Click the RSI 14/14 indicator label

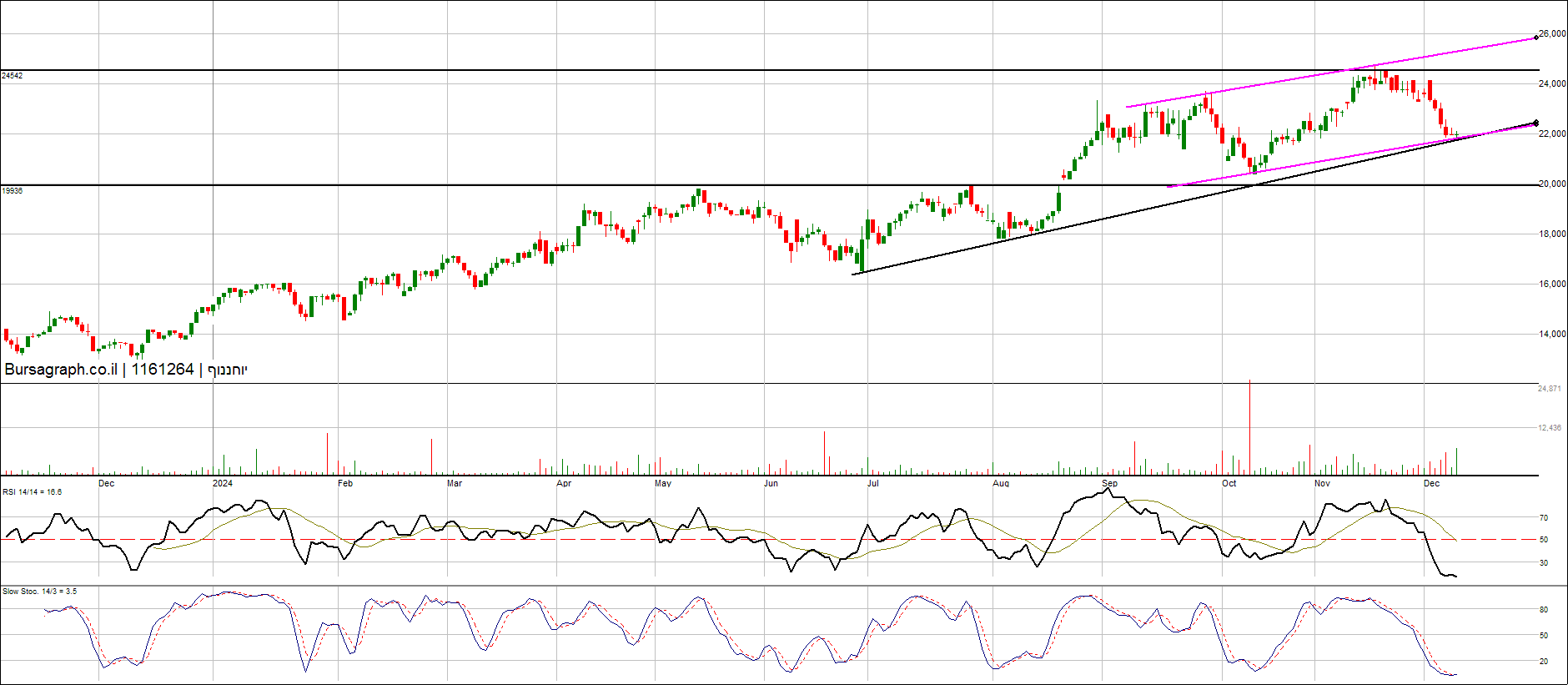pyautogui.click(x=32, y=492)
